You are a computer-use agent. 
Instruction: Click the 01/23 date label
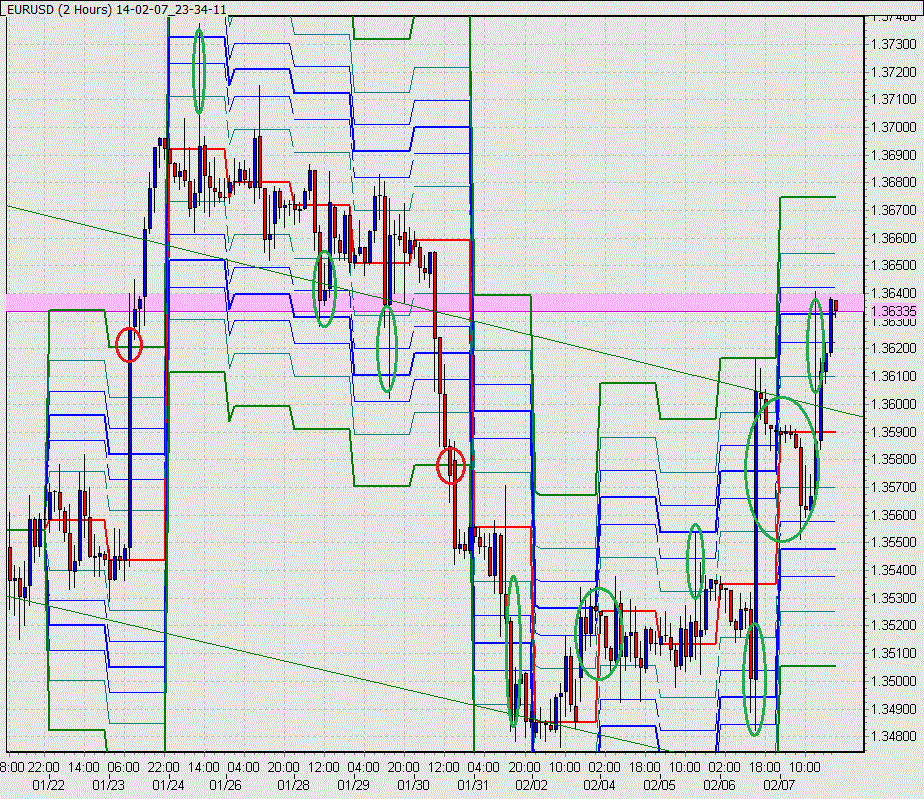click(x=108, y=785)
